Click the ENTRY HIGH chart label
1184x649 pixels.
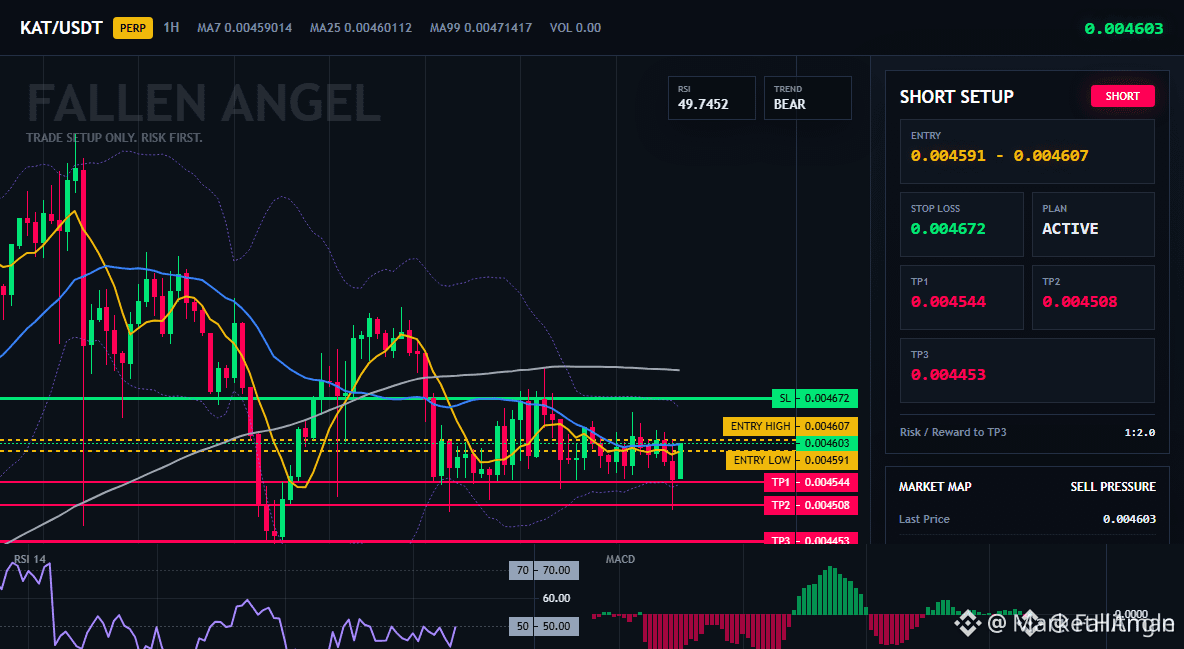pos(790,426)
